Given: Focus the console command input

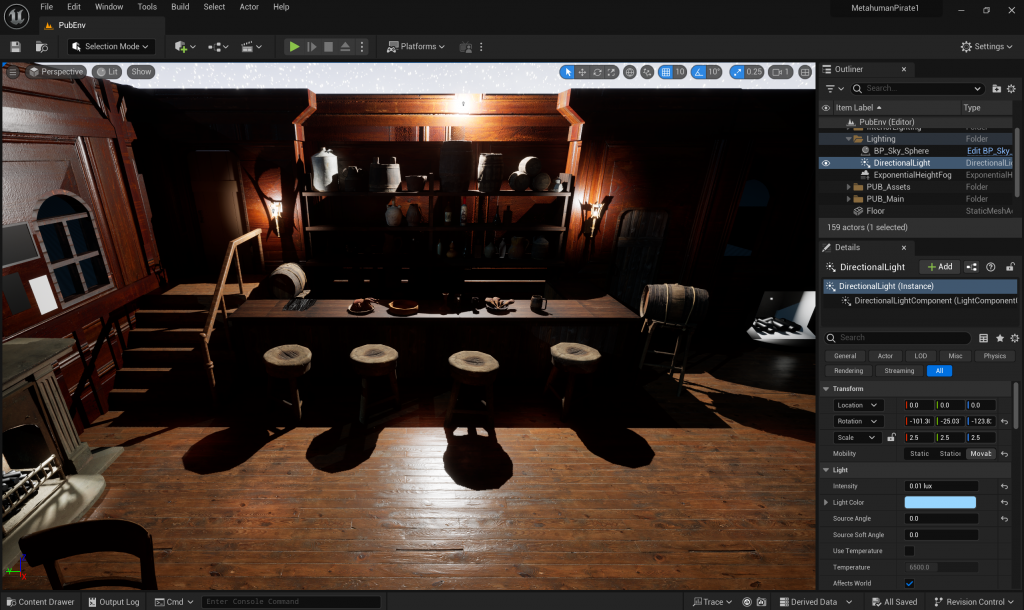Looking at the screenshot, I should click(x=291, y=602).
